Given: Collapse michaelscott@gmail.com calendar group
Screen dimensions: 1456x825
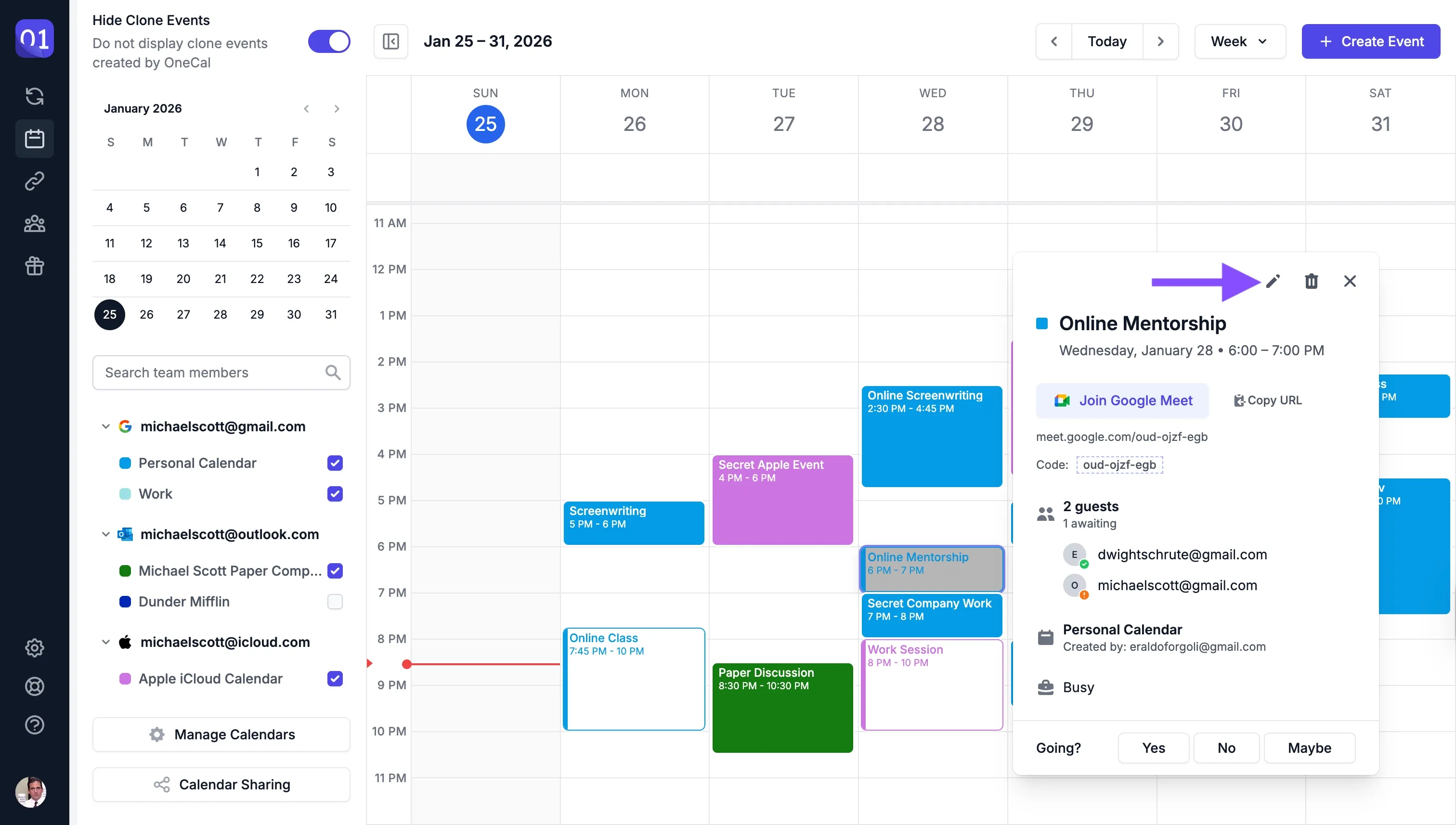Looking at the screenshot, I should (x=105, y=426).
